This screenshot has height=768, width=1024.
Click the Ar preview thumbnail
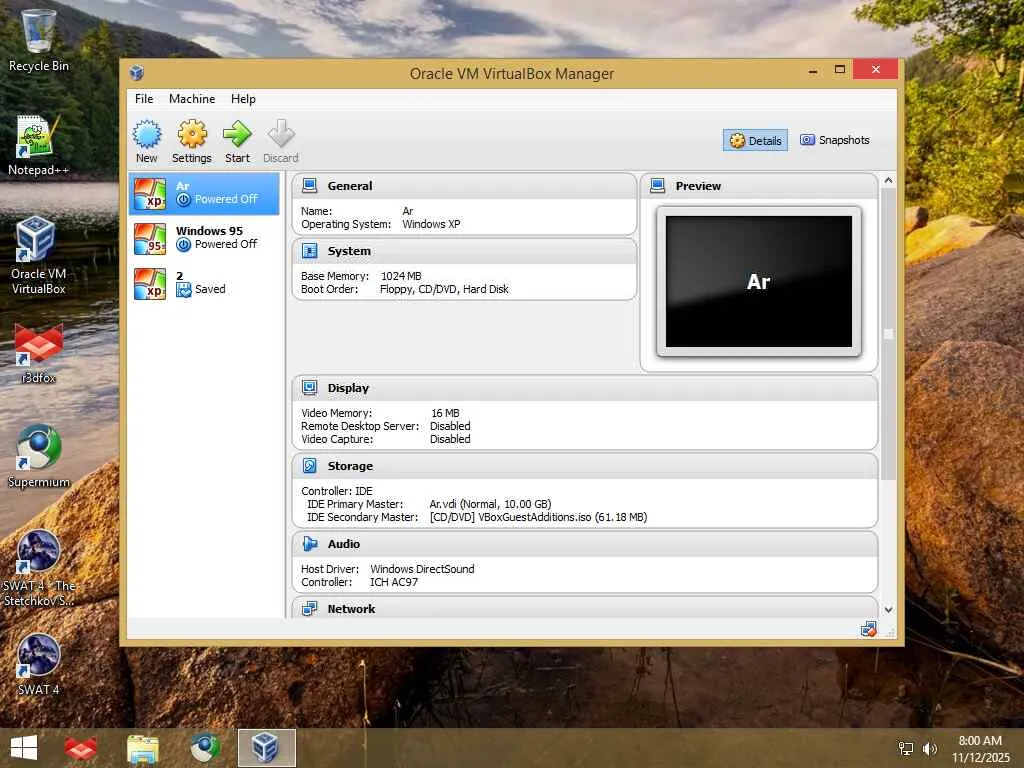coord(759,281)
